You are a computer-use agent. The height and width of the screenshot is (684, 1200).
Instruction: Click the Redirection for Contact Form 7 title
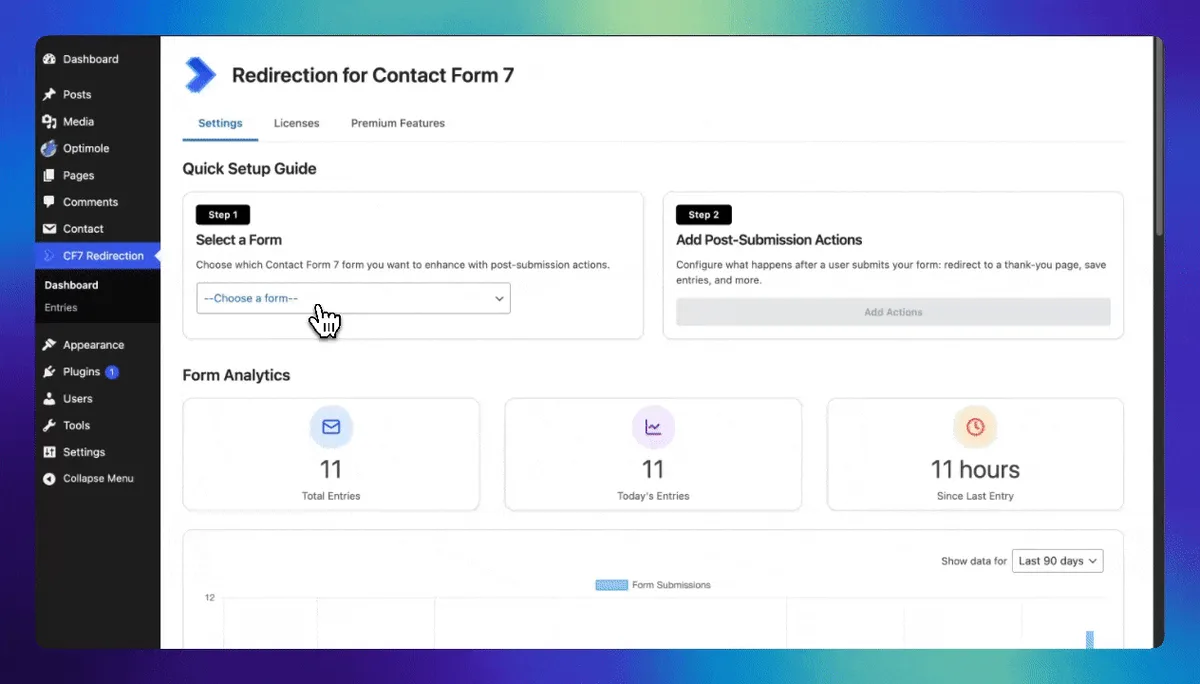(373, 75)
